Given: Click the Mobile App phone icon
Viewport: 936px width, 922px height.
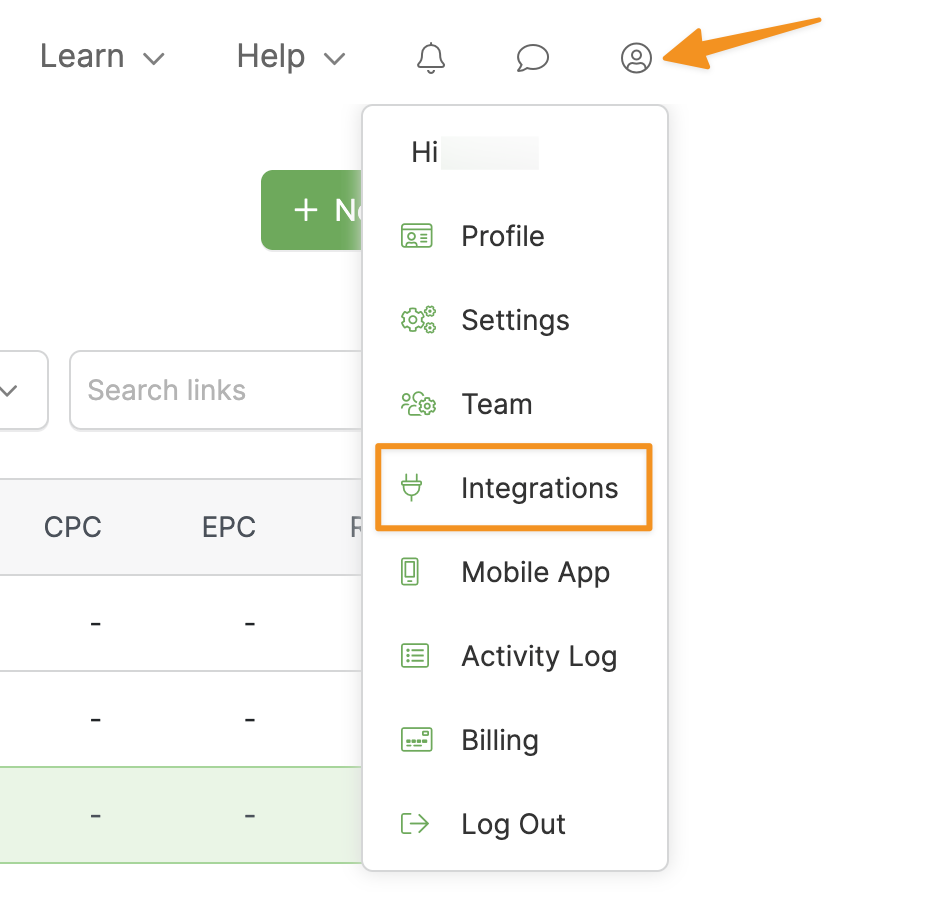Looking at the screenshot, I should [x=411, y=573].
